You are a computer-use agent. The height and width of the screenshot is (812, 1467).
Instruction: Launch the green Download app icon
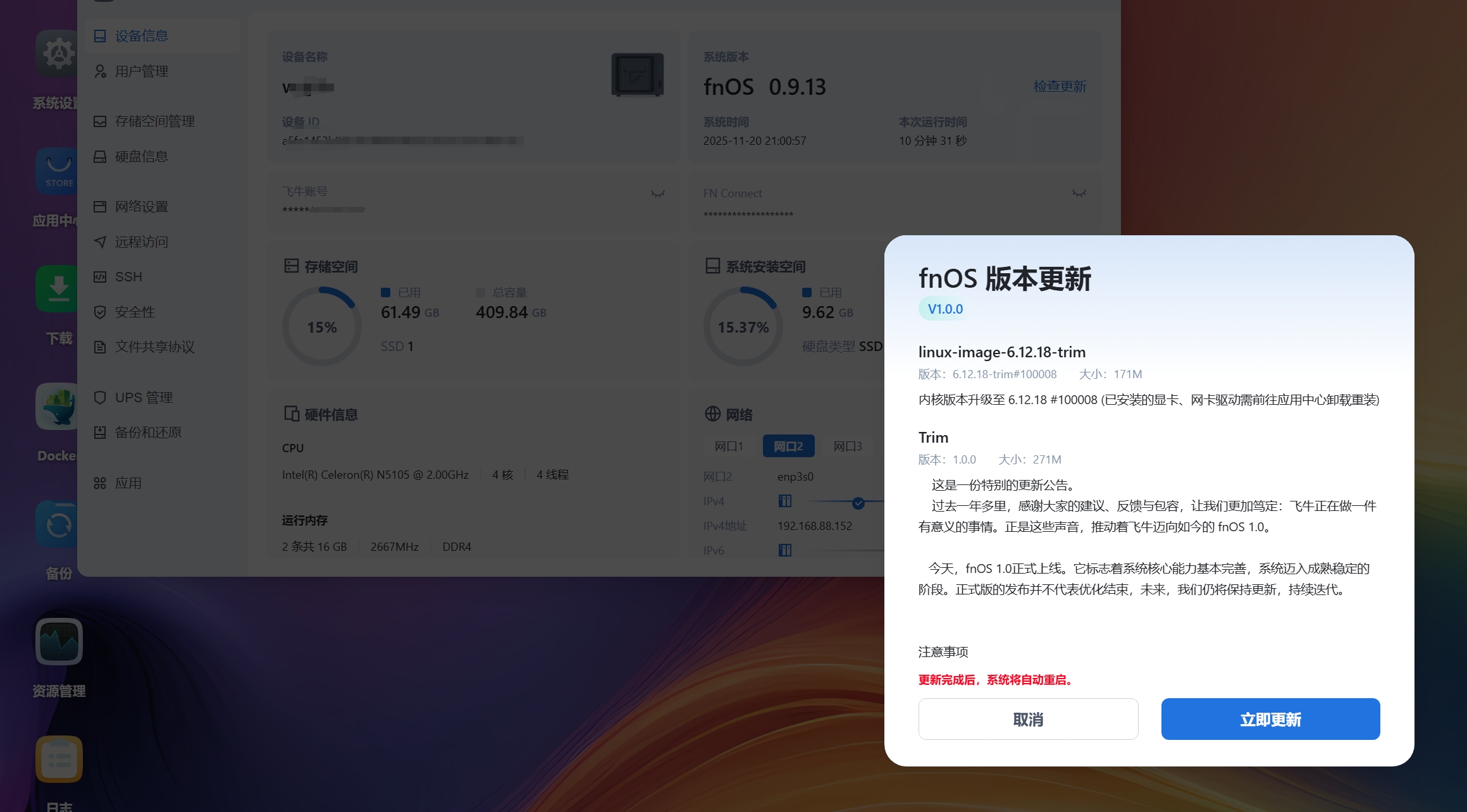click(57, 289)
